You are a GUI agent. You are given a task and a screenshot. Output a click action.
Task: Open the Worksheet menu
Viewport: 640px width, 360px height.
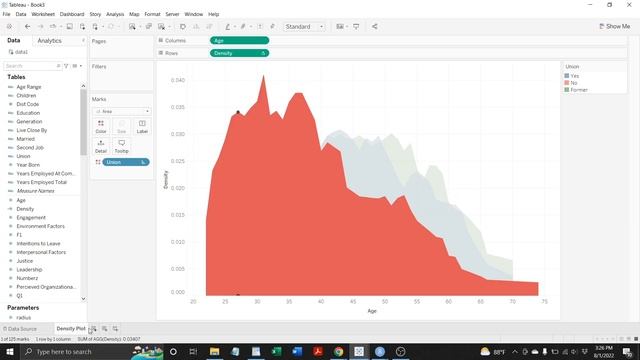pyautogui.click(x=43, y=14)
